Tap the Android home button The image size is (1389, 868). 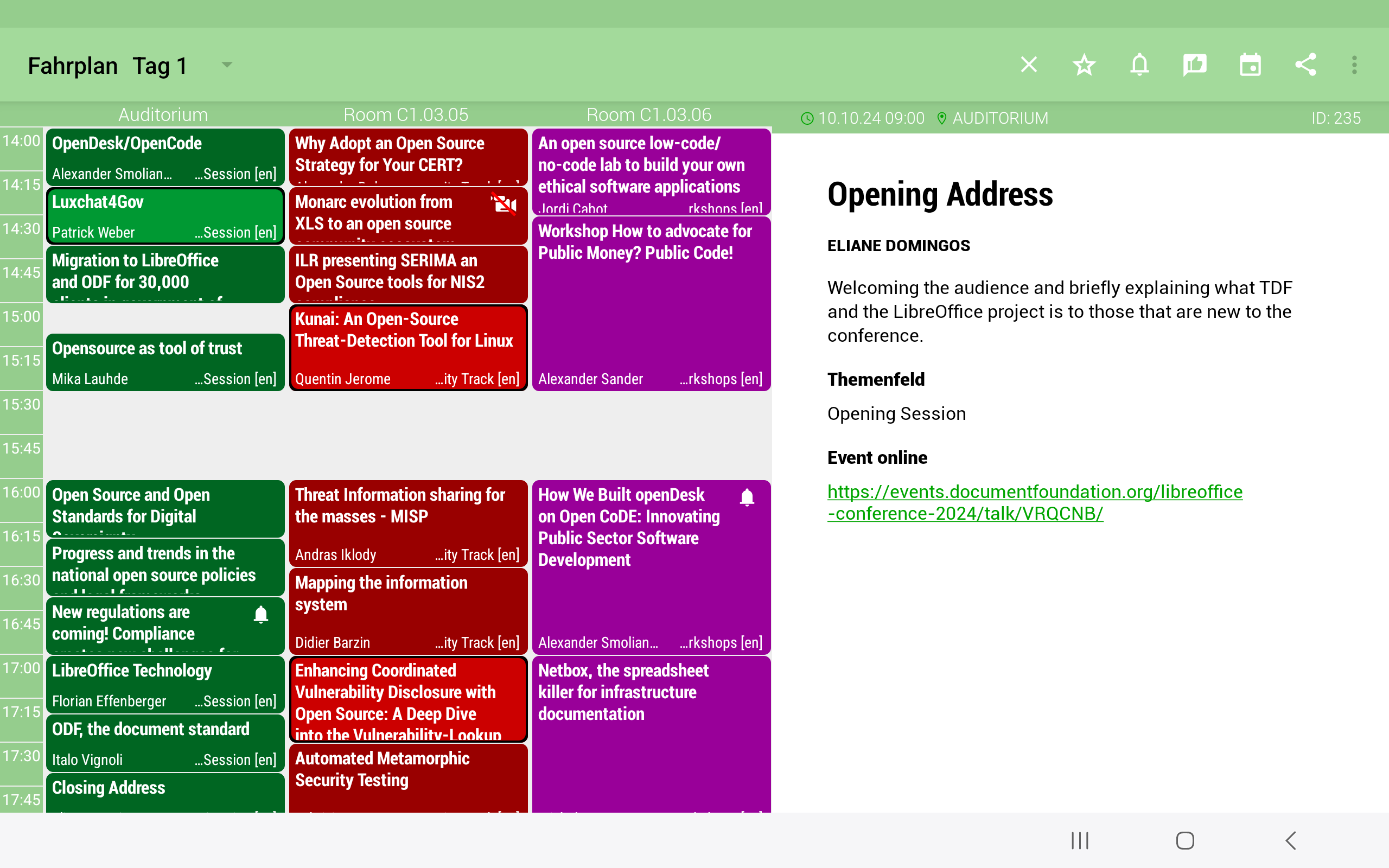click(1185, 840)
